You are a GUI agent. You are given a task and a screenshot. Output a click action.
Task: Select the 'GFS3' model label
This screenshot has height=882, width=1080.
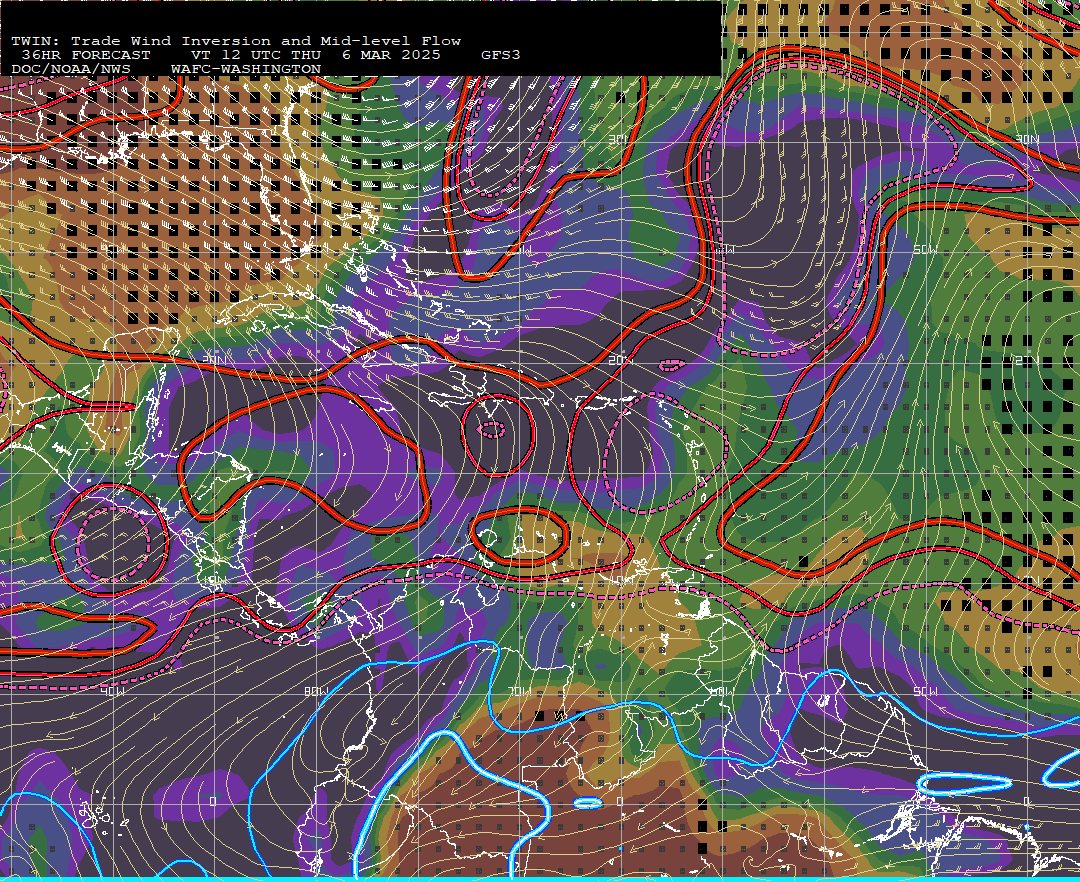(x=501, y=55)
